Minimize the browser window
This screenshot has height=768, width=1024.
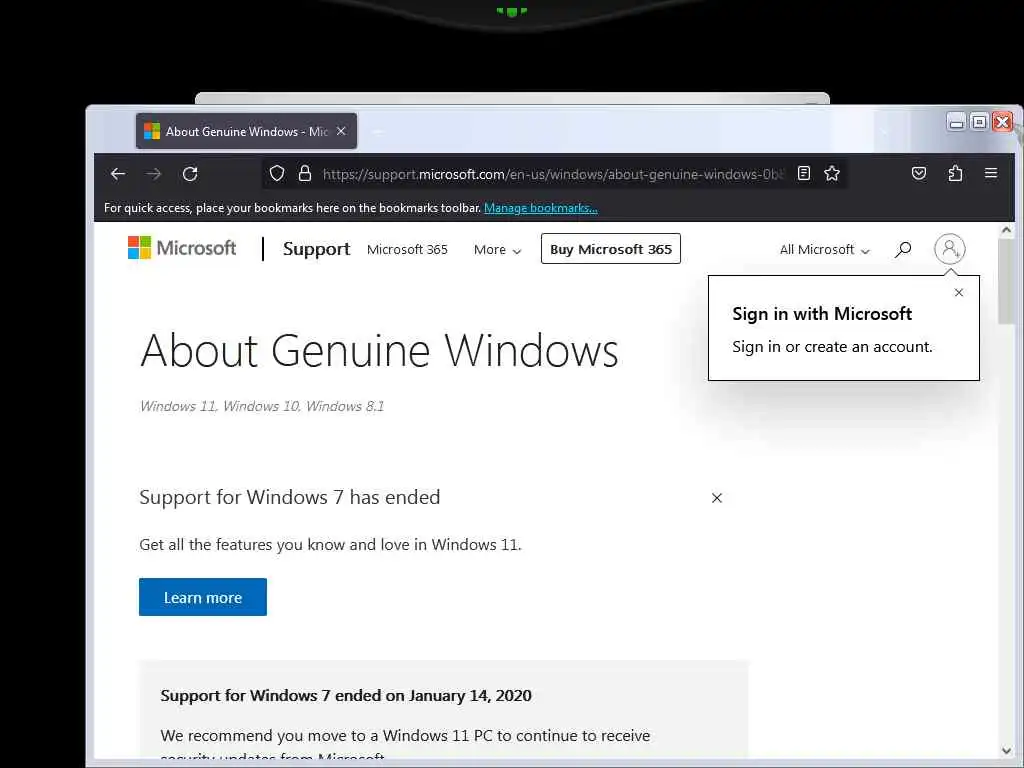956,122
